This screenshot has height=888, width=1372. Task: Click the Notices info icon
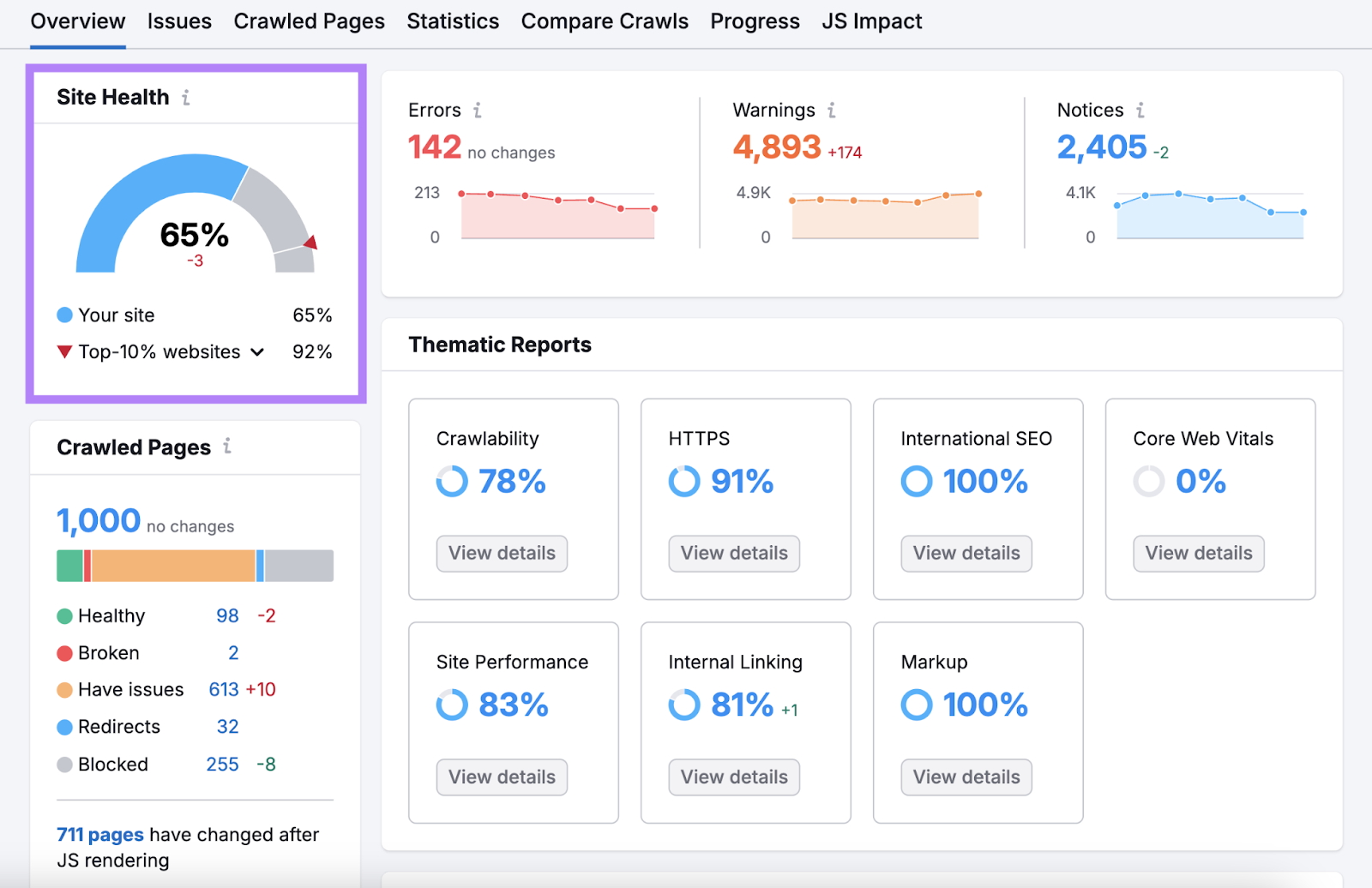[x=1140, y=110]
